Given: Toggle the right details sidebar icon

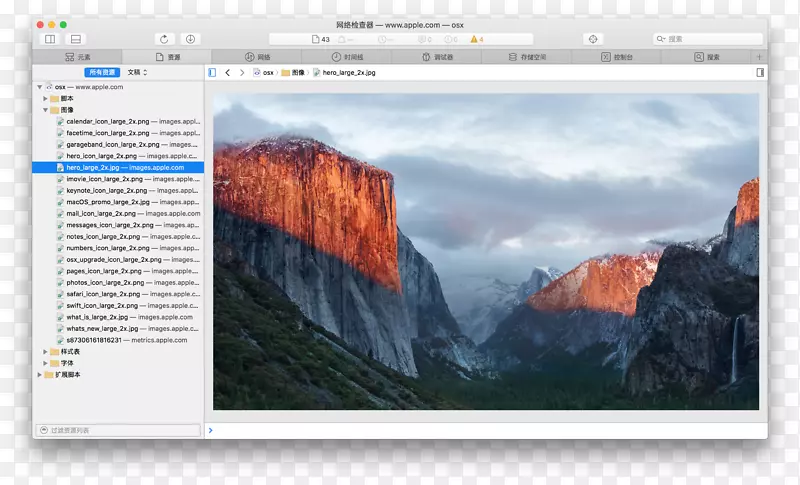Looking at the screenshot, I should coord(760,72).
